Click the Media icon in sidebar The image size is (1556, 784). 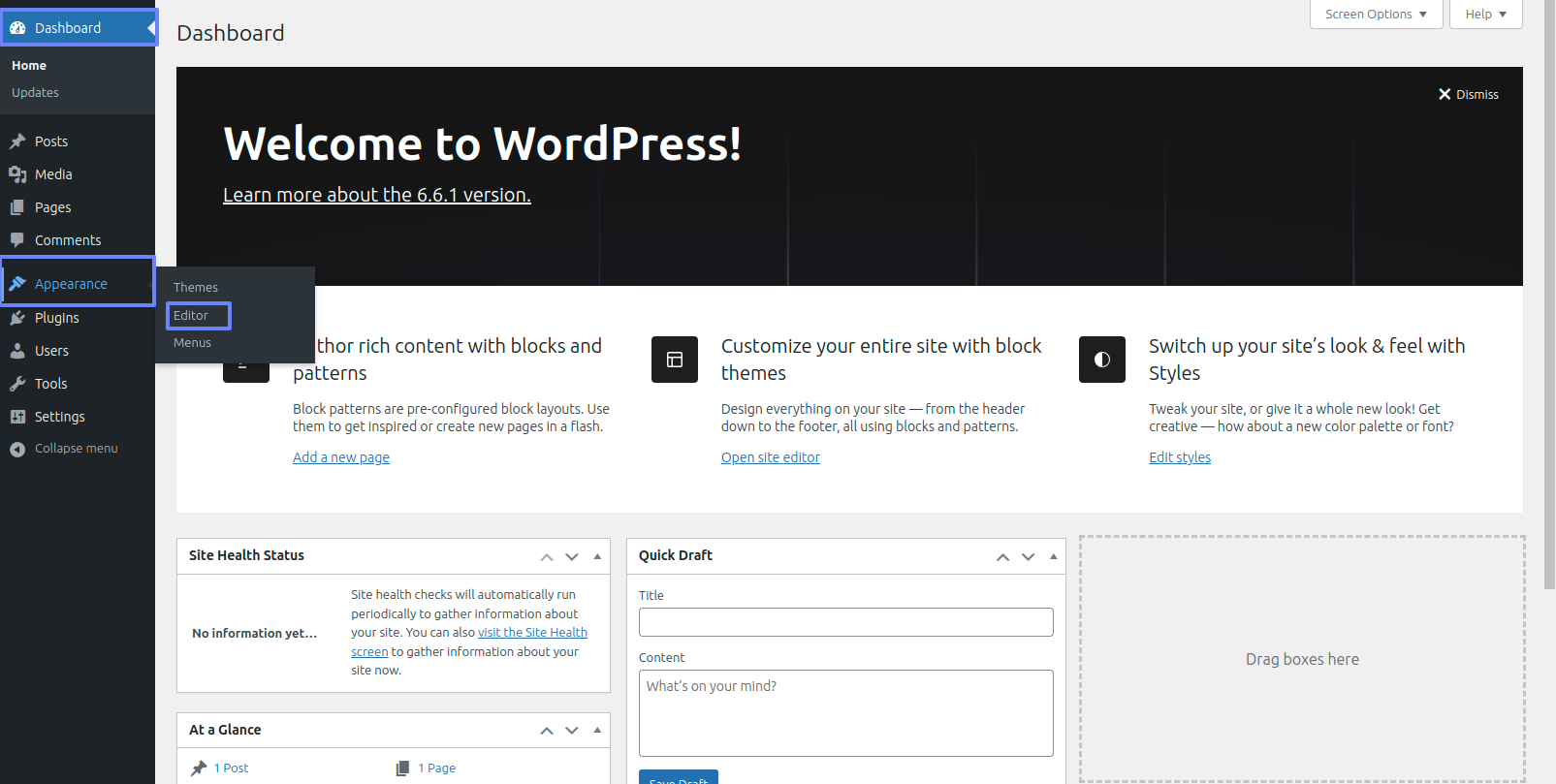click(x=17, y=174)
